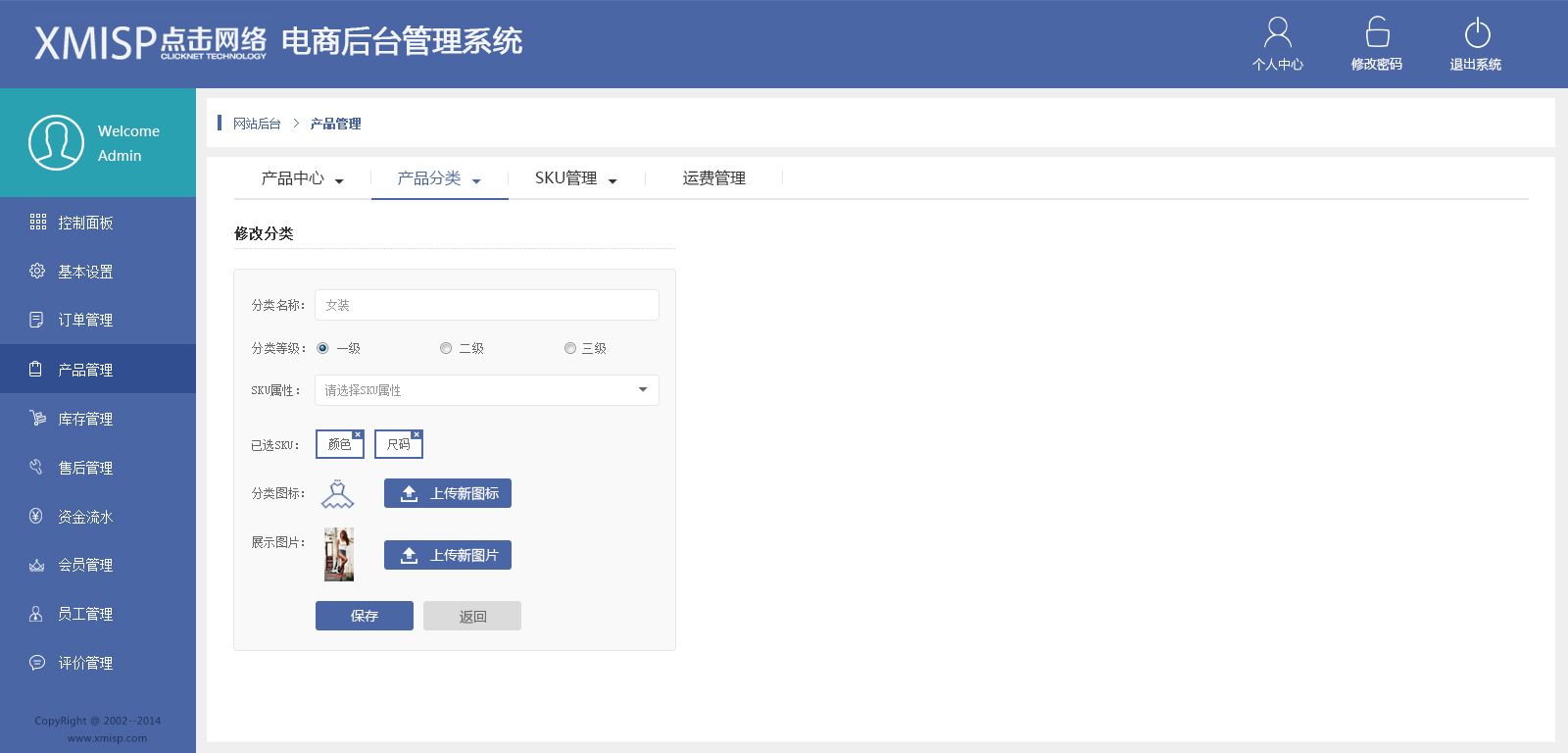The image size is (1568, 753).
Task: Click the 退出系统 power icon
Action: tap(1477, 32)
